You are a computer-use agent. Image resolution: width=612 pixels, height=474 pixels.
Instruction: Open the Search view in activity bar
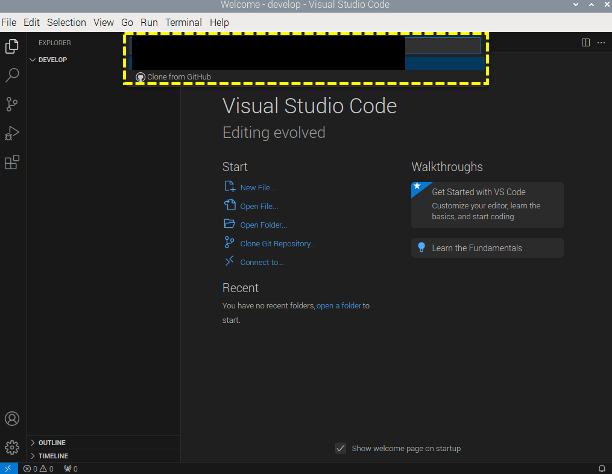point(12,75)
